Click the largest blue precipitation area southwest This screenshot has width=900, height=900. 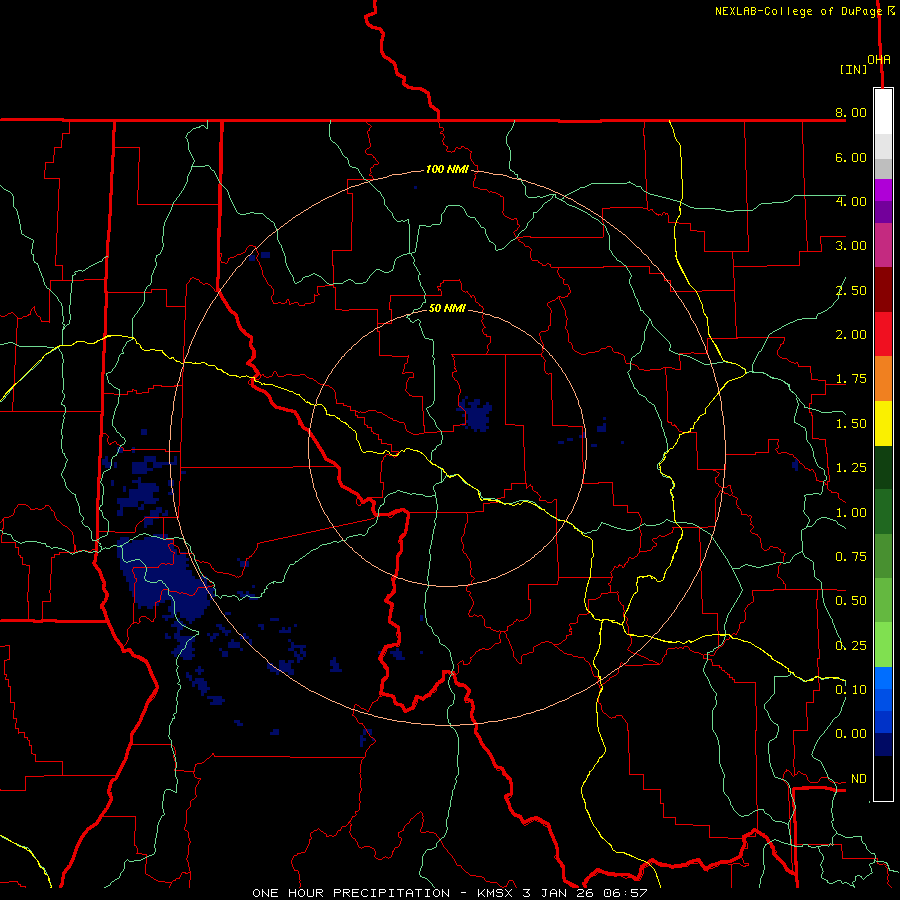(166, 577)
